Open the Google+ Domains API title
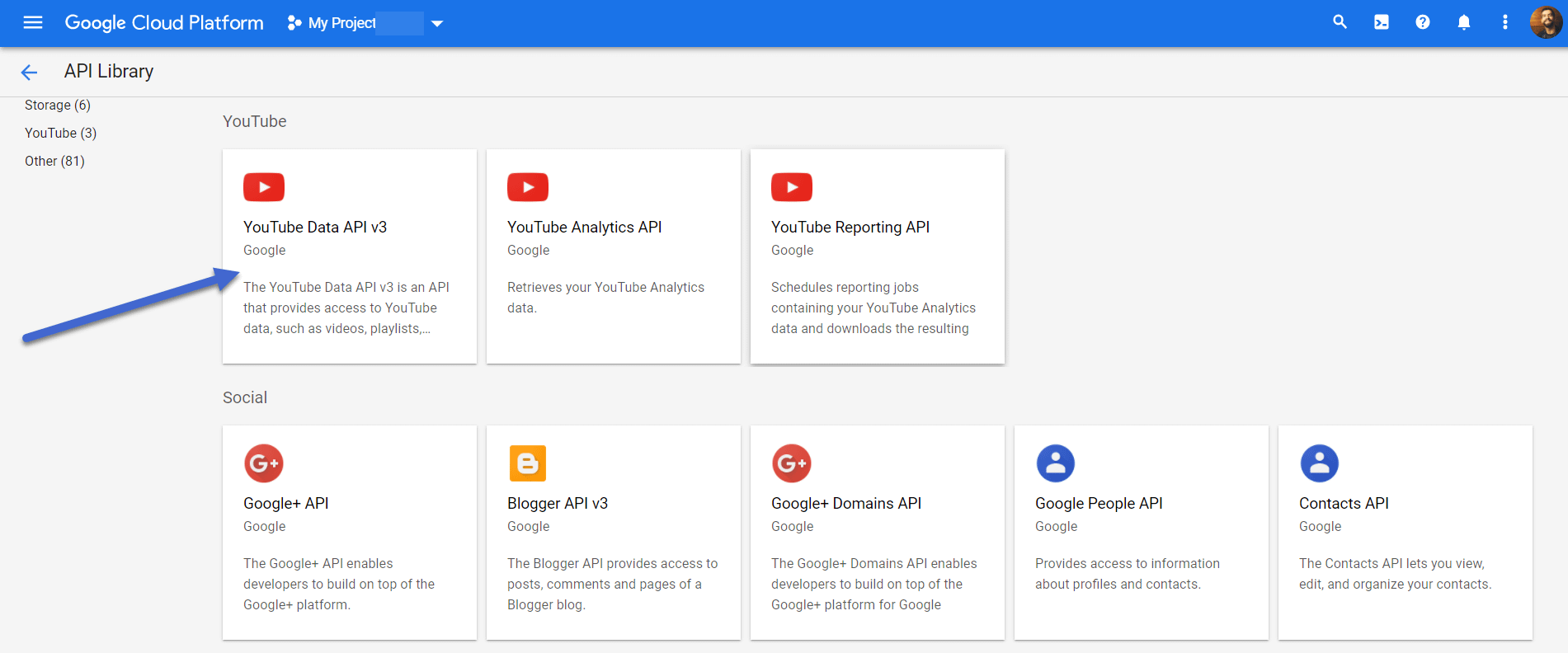This screenshot has width=1568, height=653. coord(846,503)
